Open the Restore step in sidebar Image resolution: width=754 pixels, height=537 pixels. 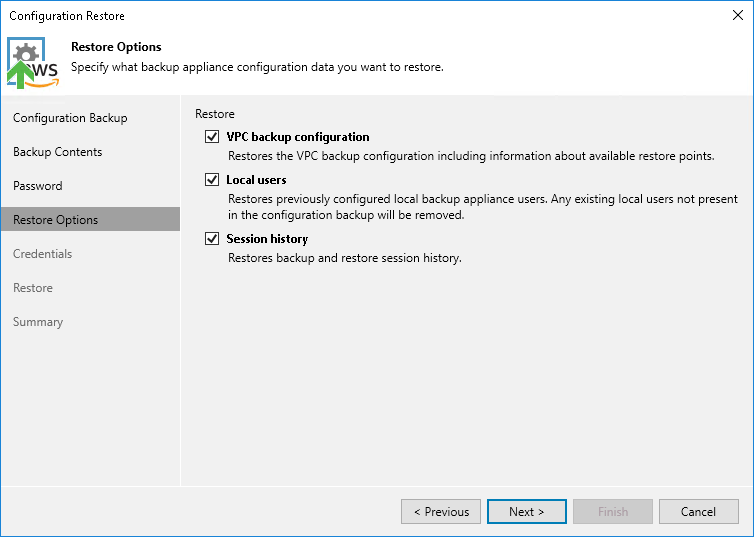33,288
